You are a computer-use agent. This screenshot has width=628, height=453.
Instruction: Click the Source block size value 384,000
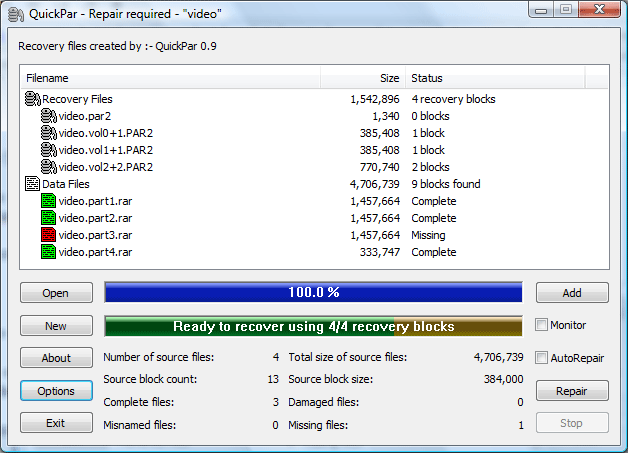coord(503,379)
